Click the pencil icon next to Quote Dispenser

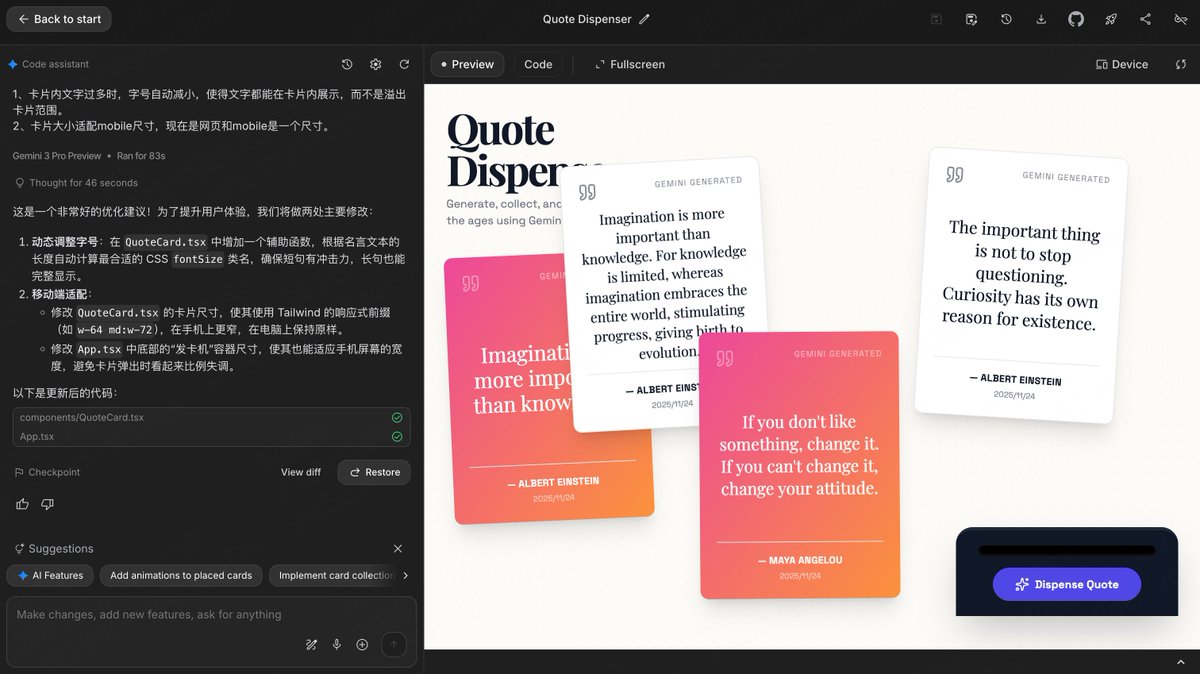click(644, 19)
